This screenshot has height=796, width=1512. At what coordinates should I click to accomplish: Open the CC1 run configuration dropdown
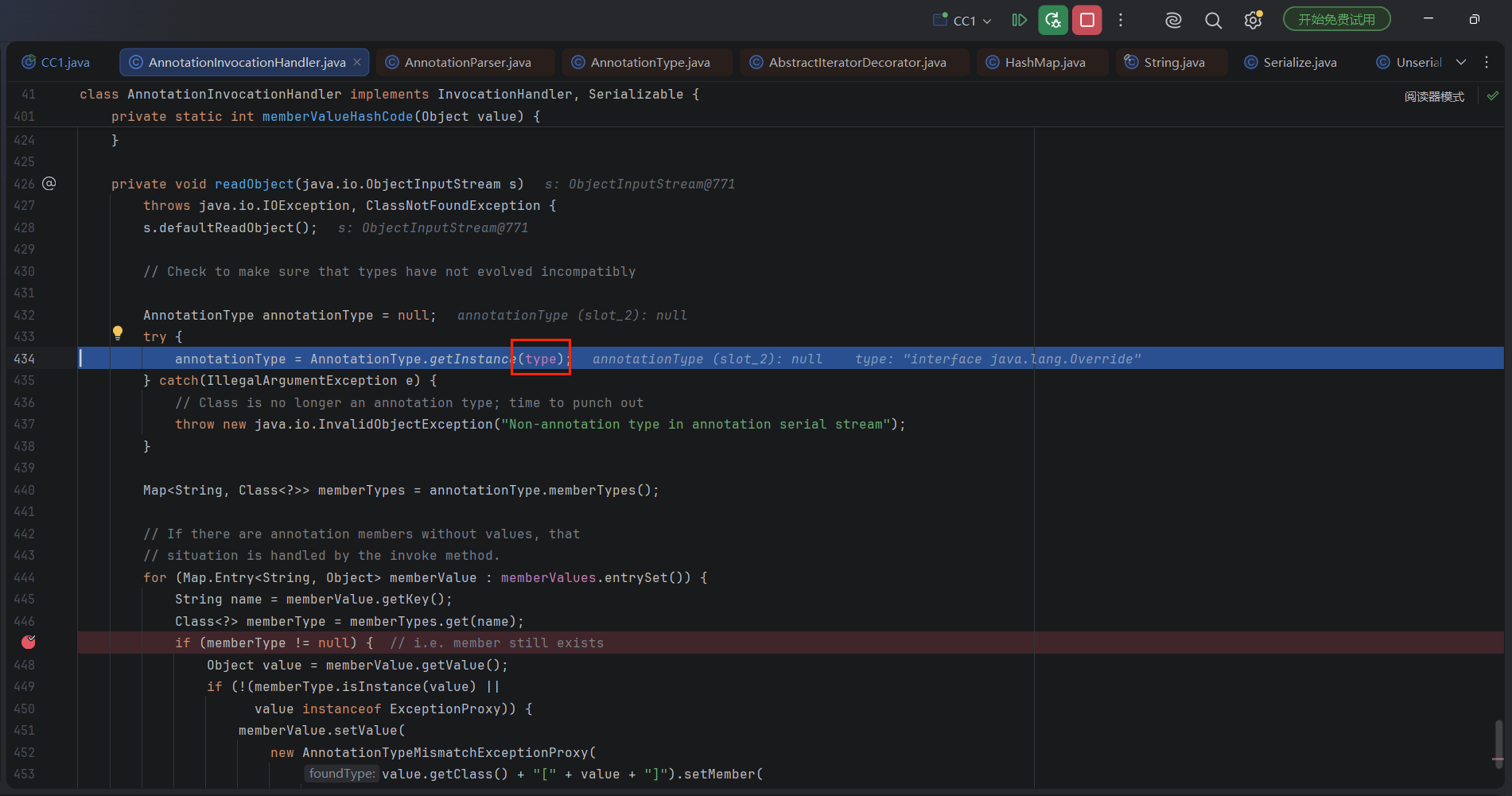point(962,21)
